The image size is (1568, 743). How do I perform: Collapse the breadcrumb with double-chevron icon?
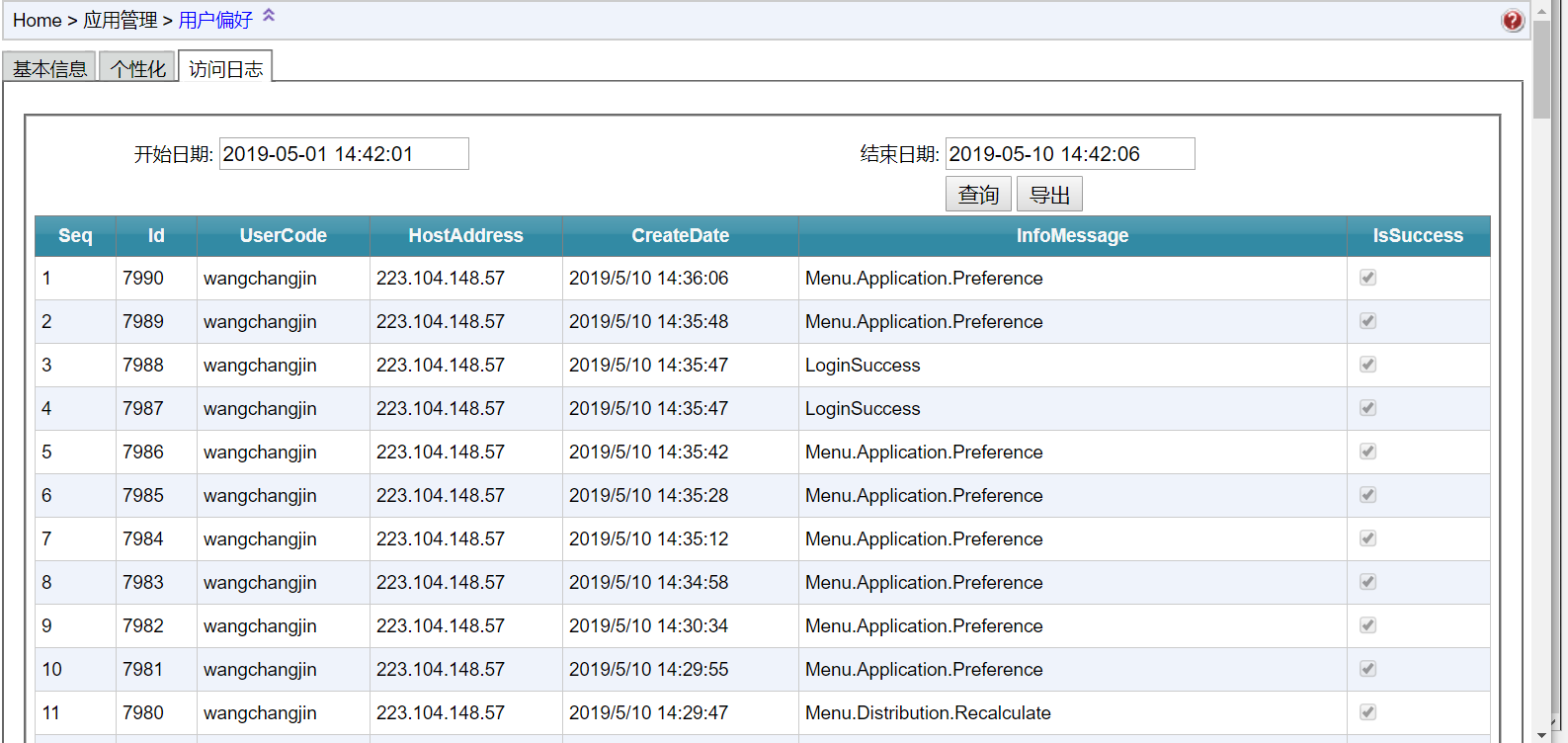269,16
